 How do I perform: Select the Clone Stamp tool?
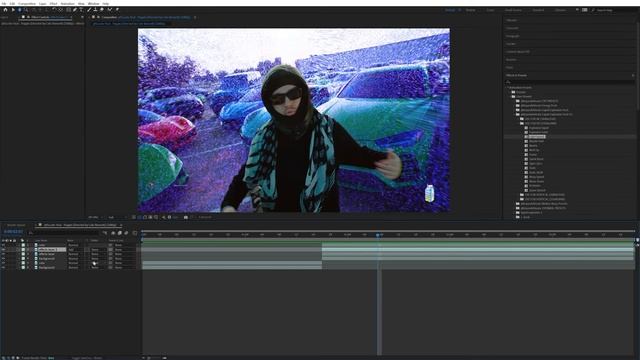(95, 9)
